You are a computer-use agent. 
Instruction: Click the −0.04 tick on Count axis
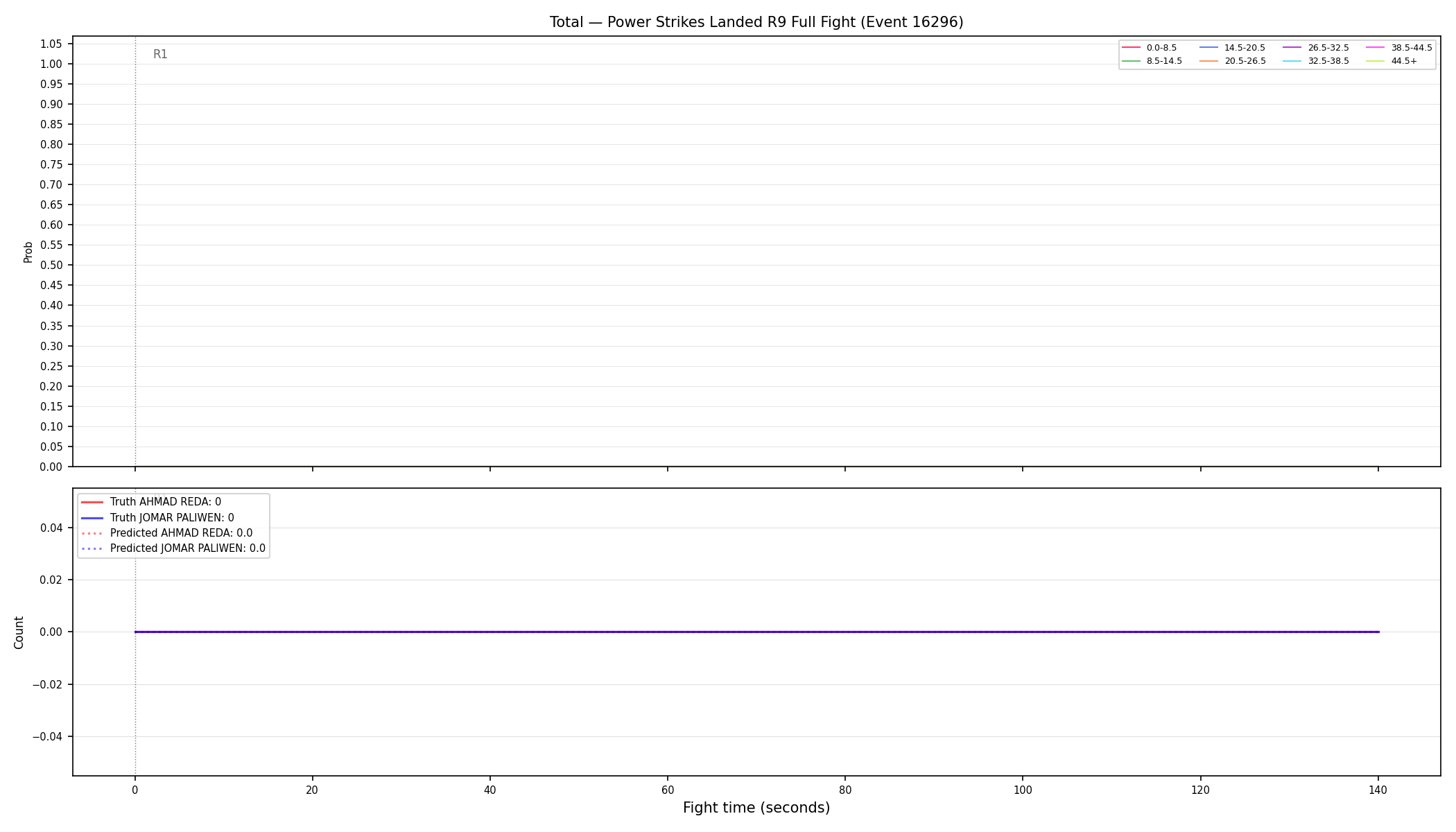click(48, 736)
